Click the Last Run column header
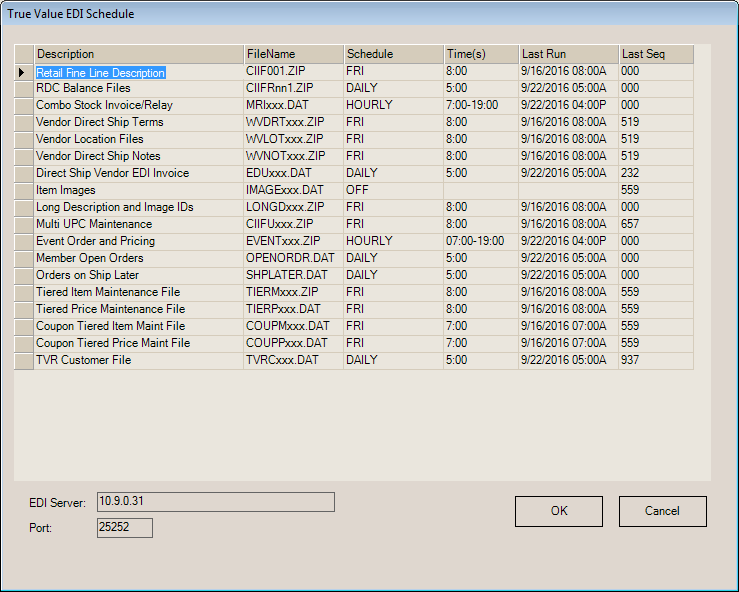This screenshot has height=592, width=739. 569,54
